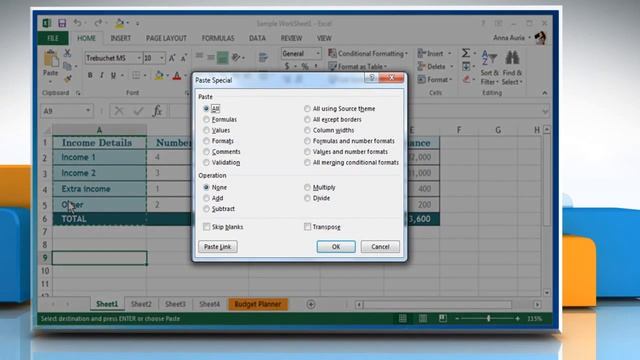Screen dimensions: 640x360
Task: Click the Accounting dollar format icon
Action: tap(287, 66)
